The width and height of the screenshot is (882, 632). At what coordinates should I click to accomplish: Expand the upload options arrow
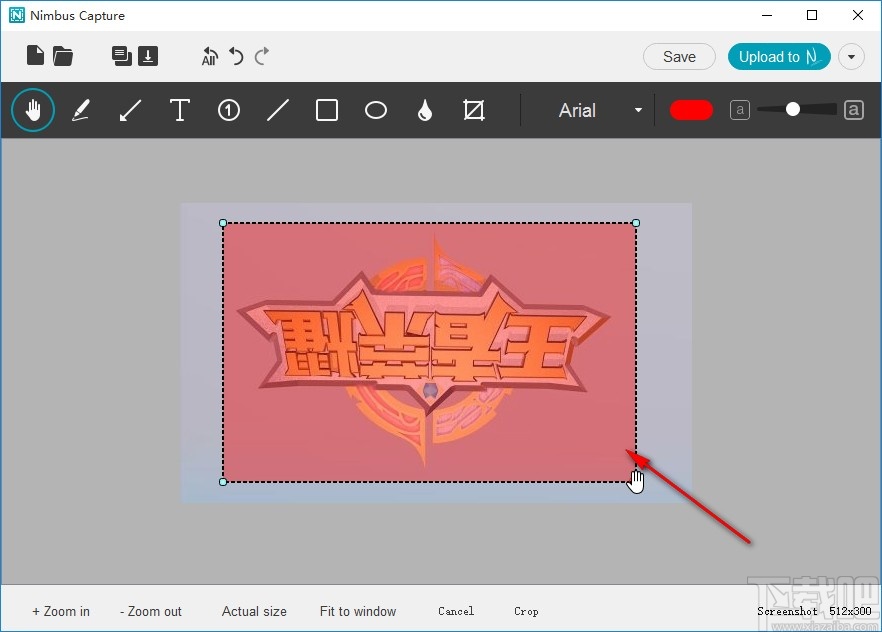[851, 57]
